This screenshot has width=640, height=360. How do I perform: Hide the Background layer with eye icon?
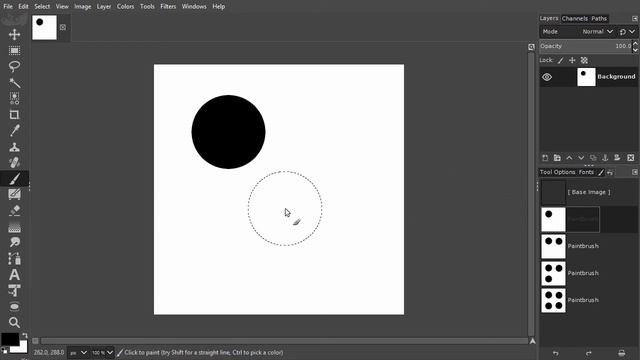point(547,77)
